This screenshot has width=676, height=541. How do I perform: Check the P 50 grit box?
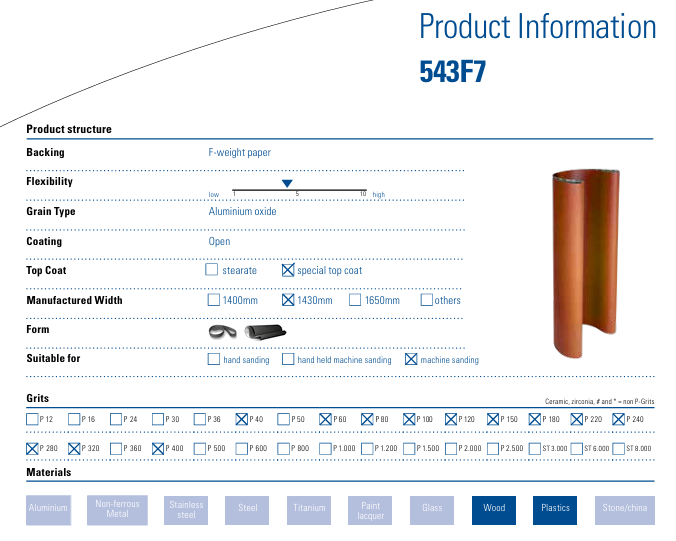pos(283,419)
